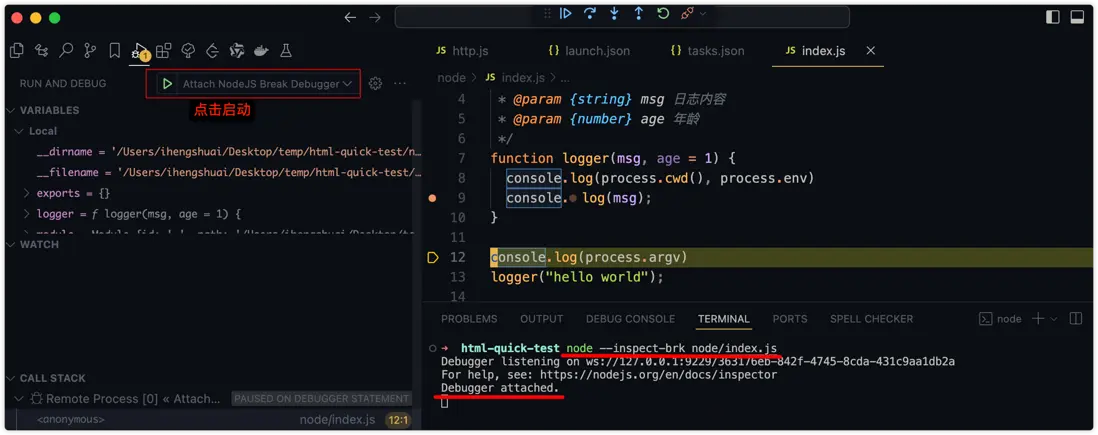Screen dimensions: 1098x435
Task: Open the SPELL CHECKER panel tab
Action: (871, 319)
